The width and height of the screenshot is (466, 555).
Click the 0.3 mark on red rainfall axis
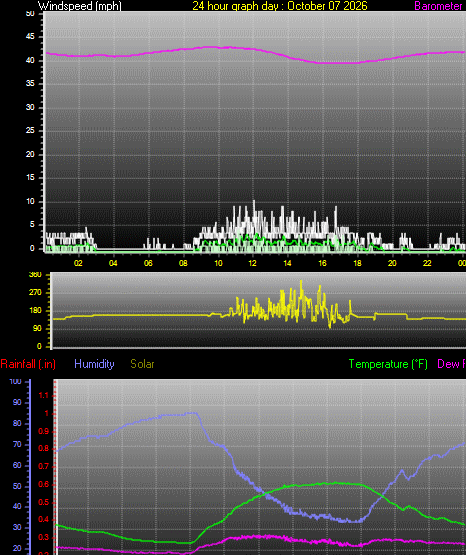tap(44, 538)
